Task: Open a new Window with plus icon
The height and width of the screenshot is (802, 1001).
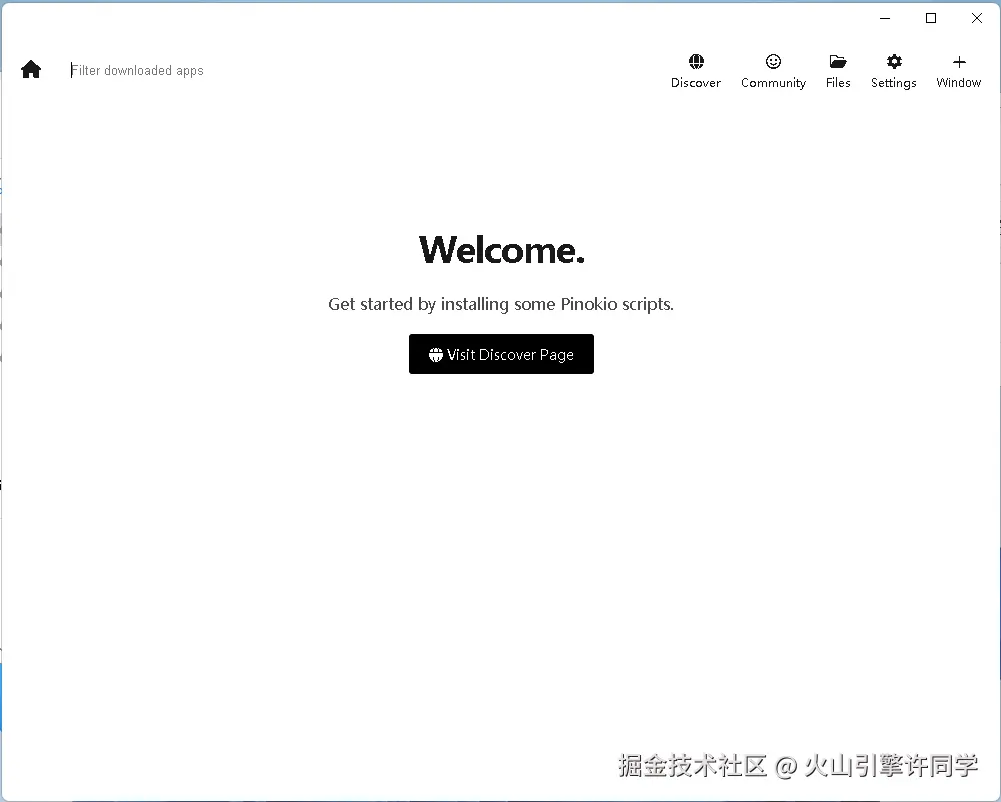Action: [x=958, y=71]
